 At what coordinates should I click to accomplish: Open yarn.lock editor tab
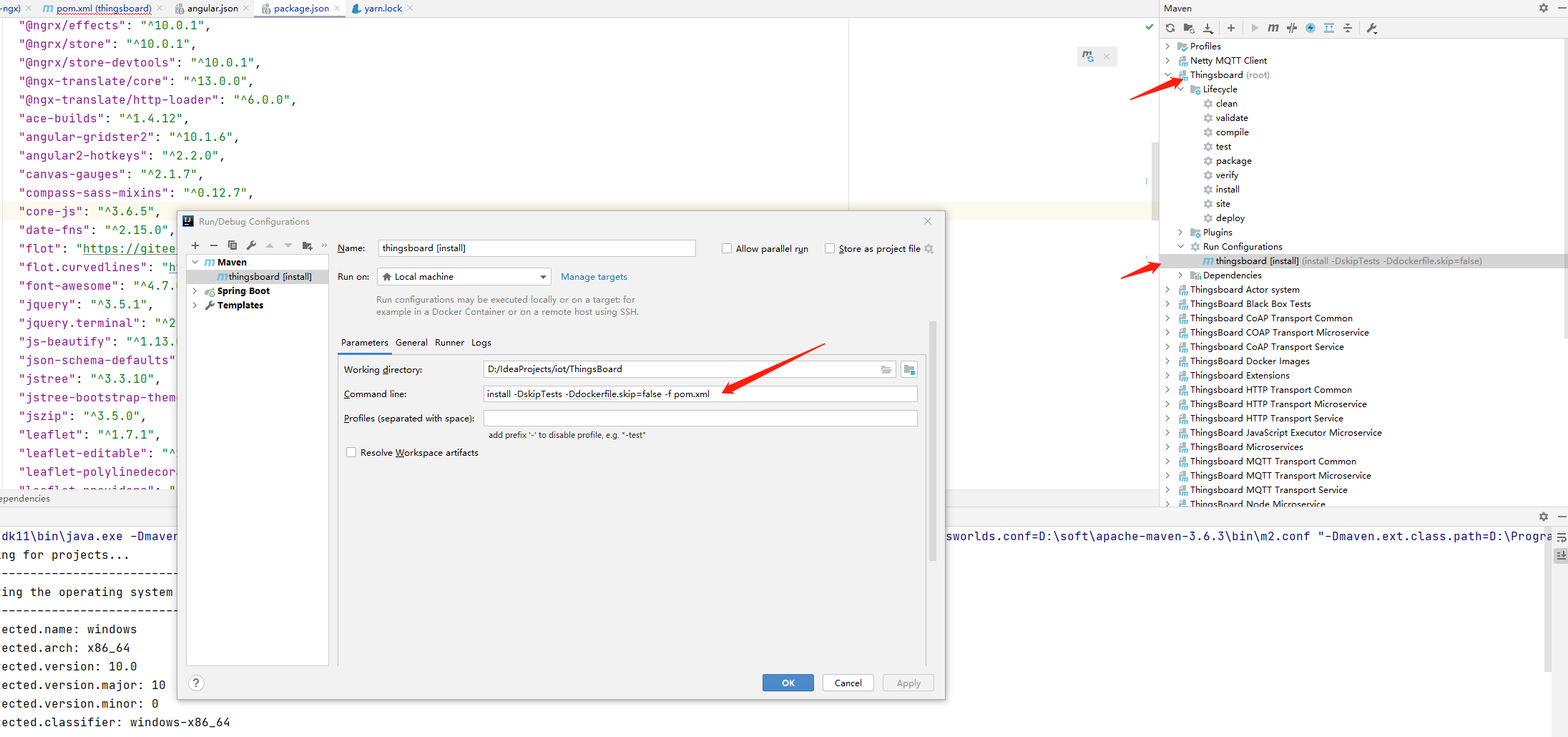pos(383,9)
